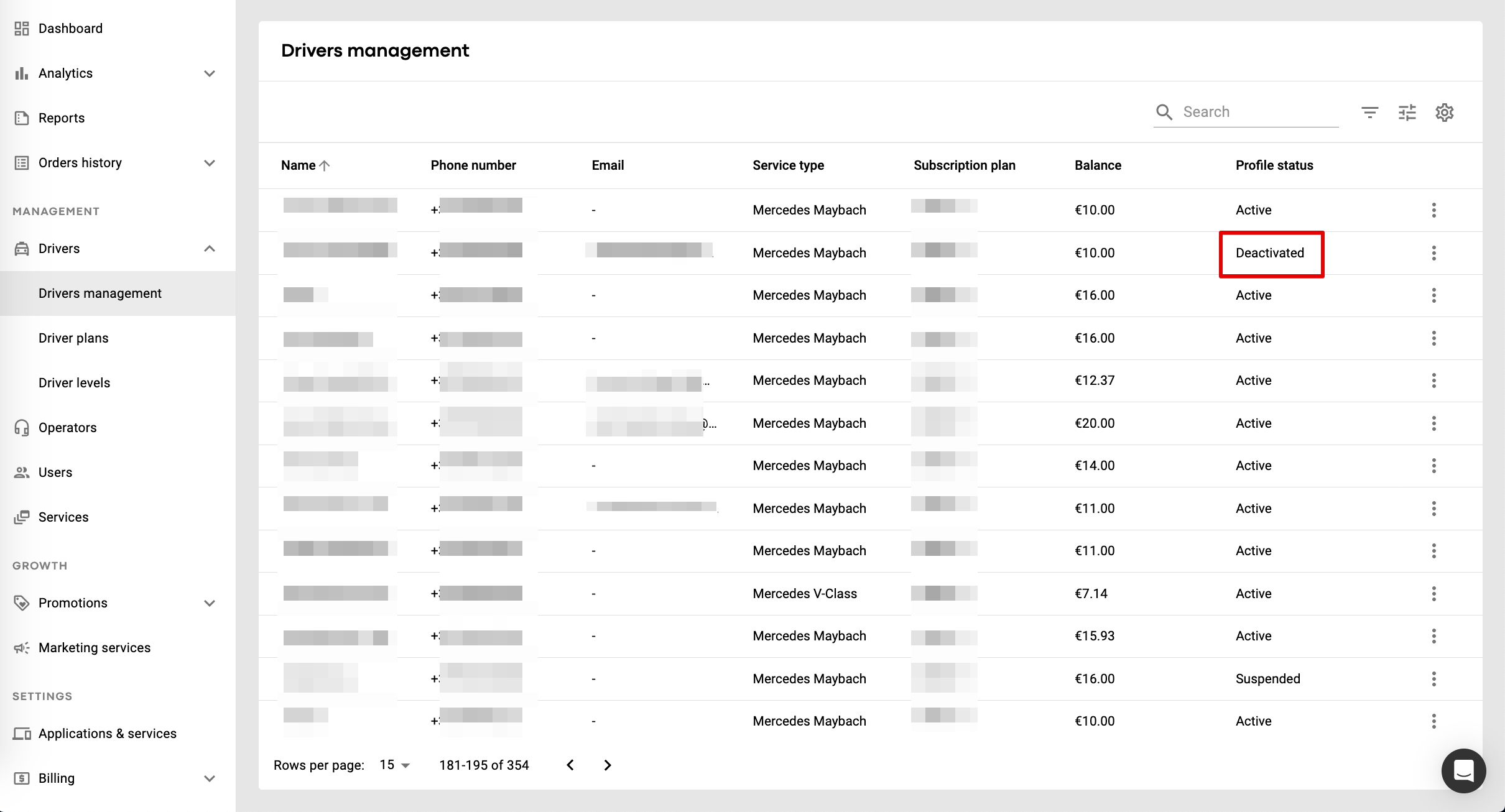
Task: Sort by Profile status column header
Action: coord(1274,165)
